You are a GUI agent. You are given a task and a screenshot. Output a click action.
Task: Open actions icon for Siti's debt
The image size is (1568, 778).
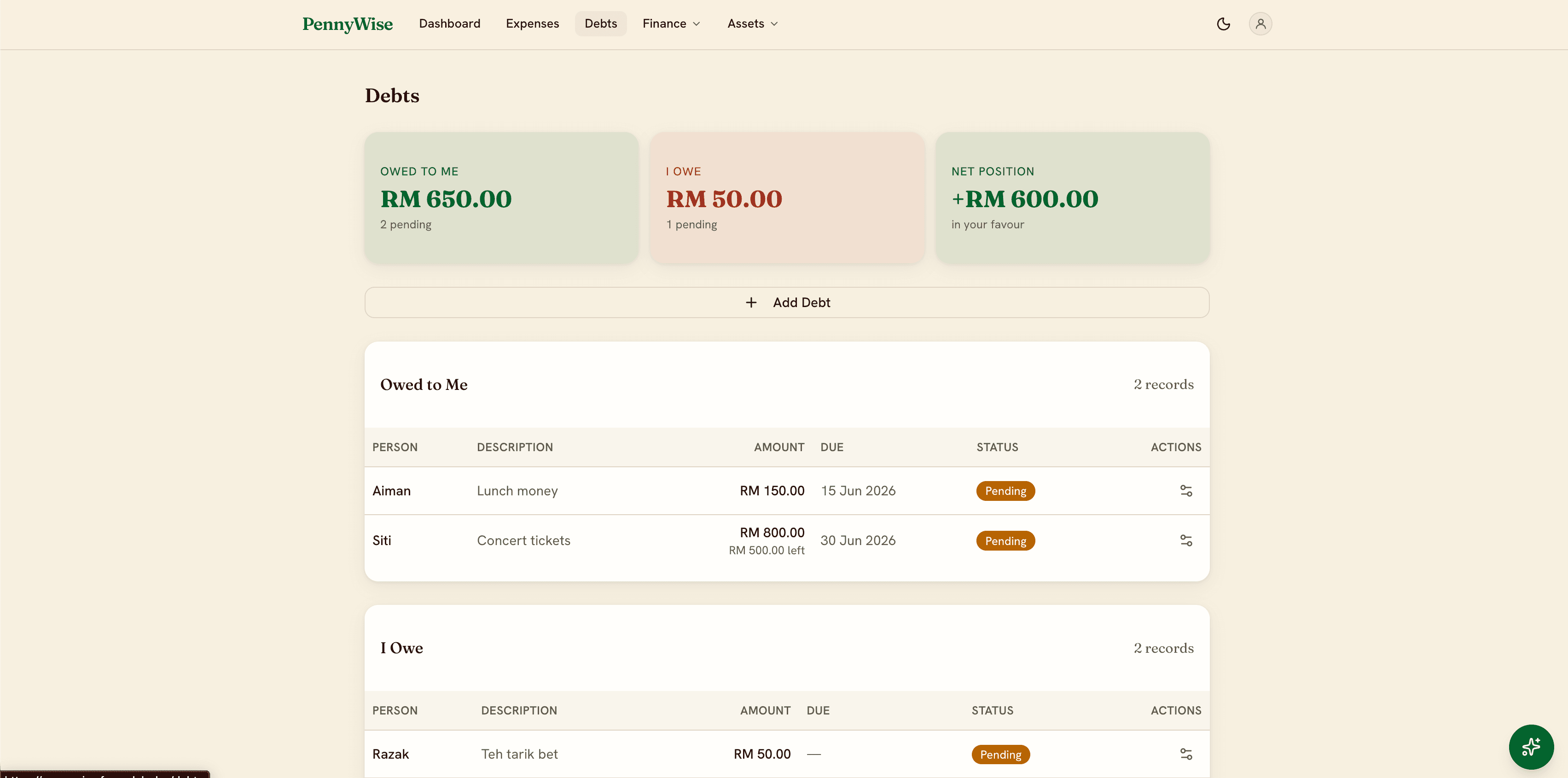1186,540
